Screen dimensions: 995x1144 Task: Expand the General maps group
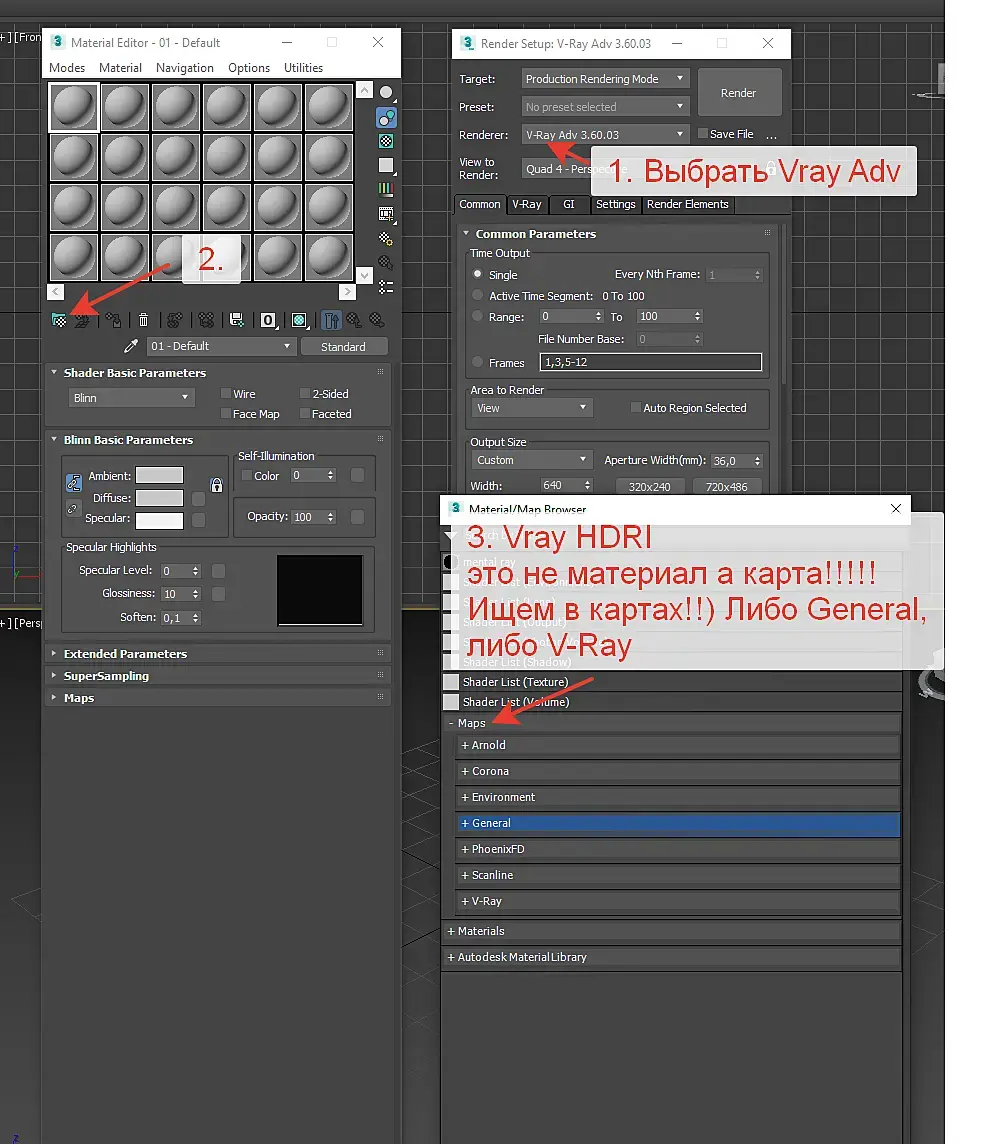click(677, 823)
